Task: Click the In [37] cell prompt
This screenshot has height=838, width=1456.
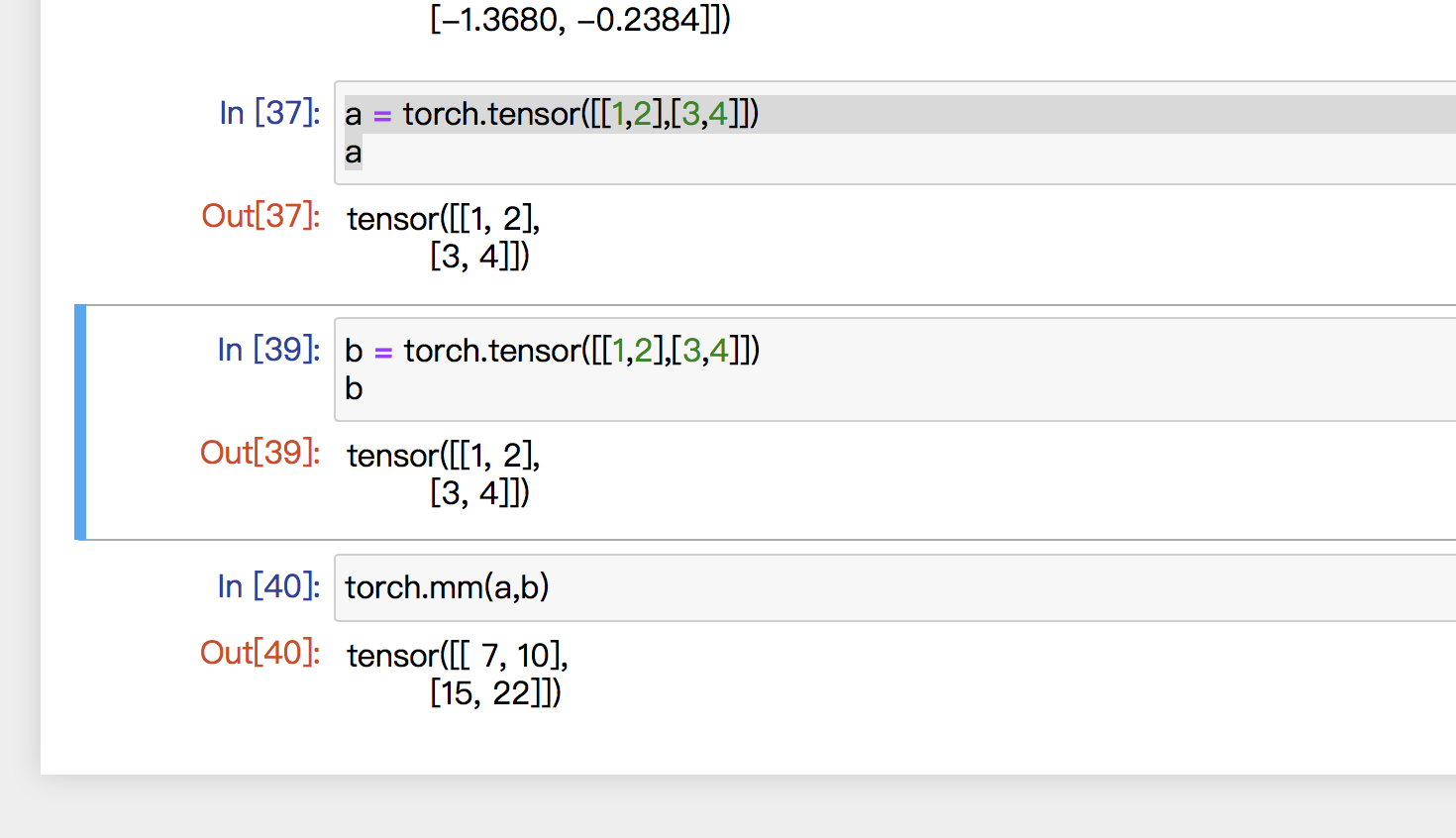Action: pos(269,113)
